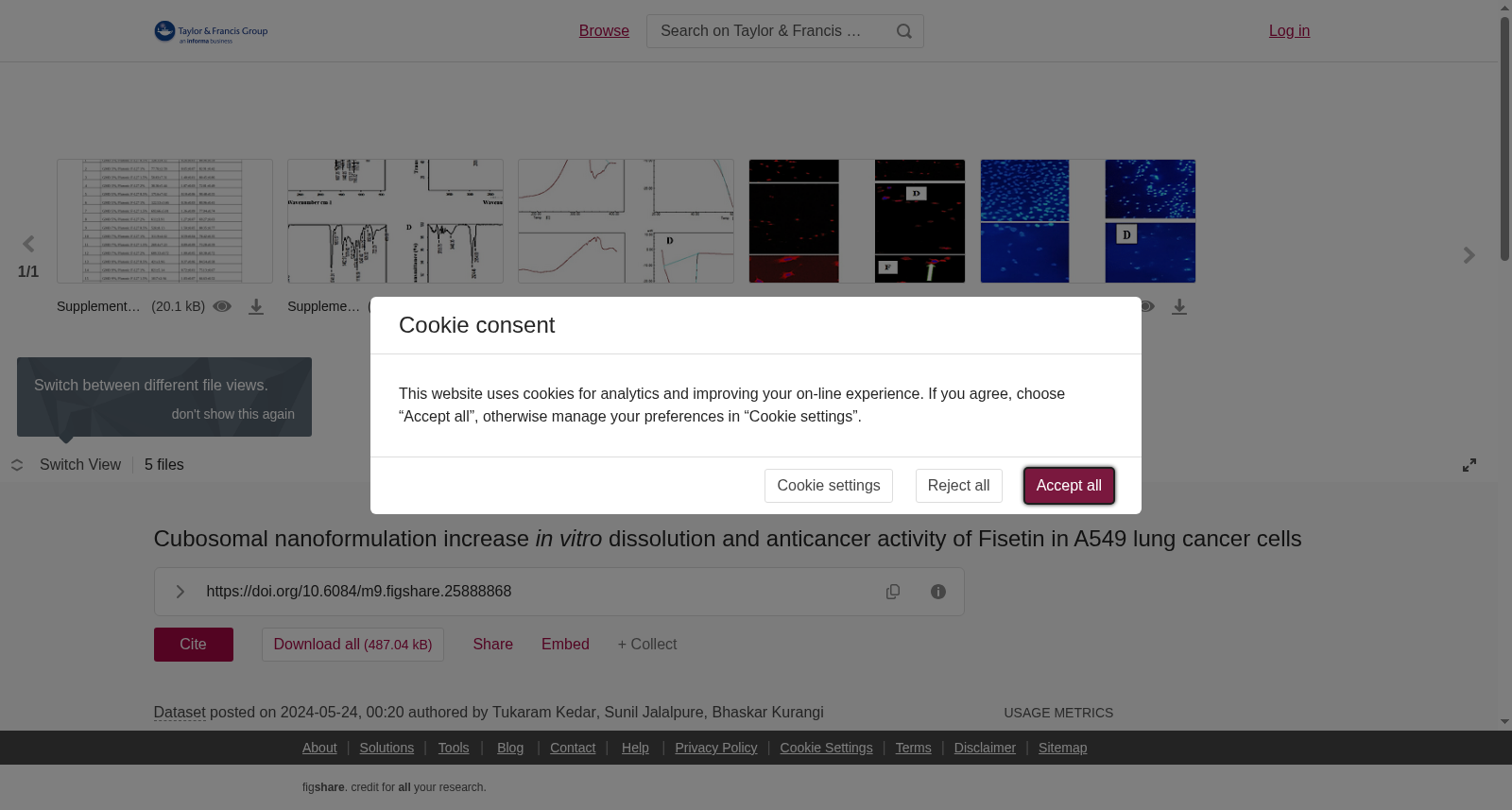The height and width of the screenshot is (810, 1512).
Task: Click + Collect
Action: (x=647, y=645)
